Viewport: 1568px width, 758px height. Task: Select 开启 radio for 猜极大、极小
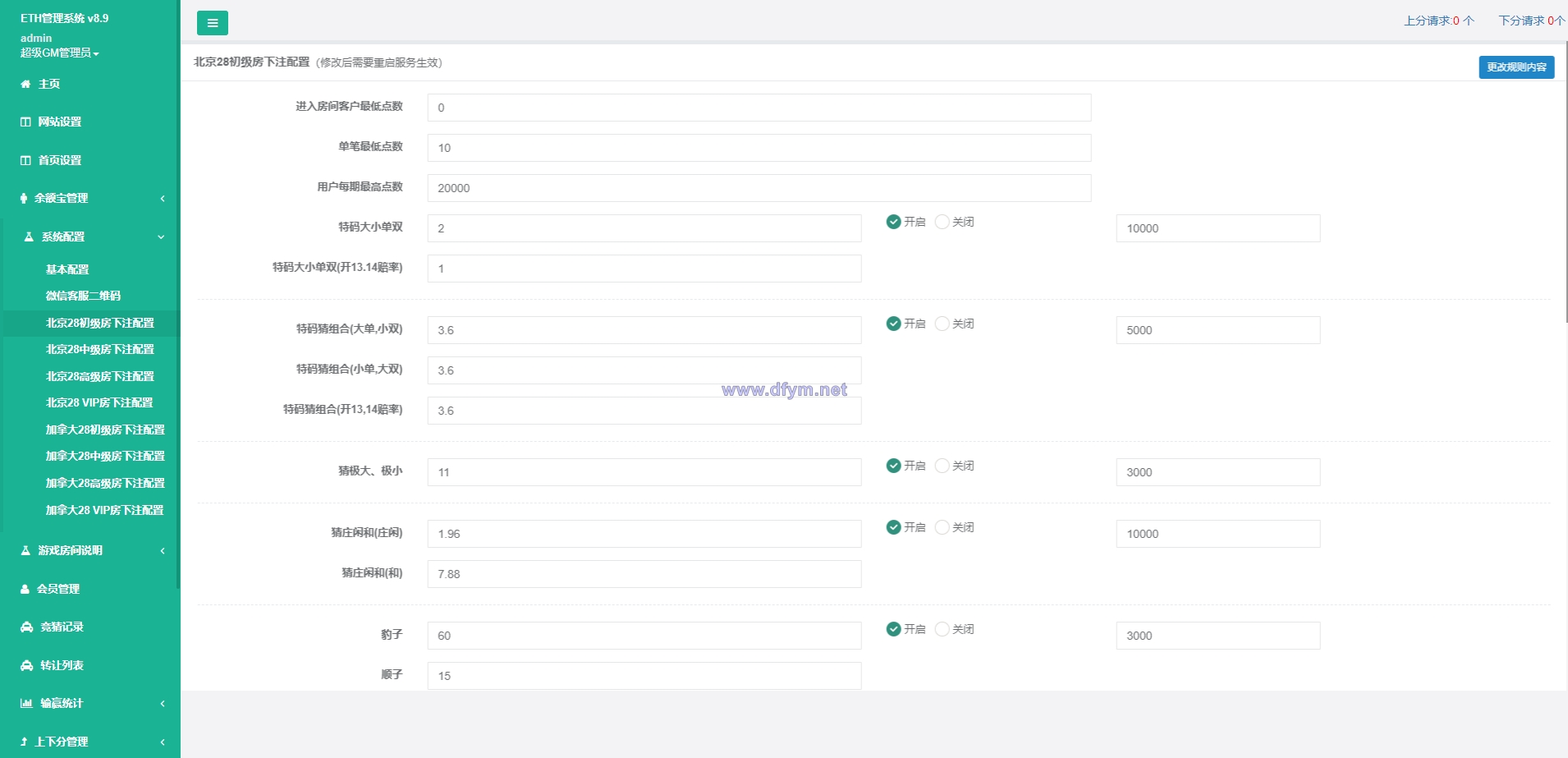click(894, 466)
